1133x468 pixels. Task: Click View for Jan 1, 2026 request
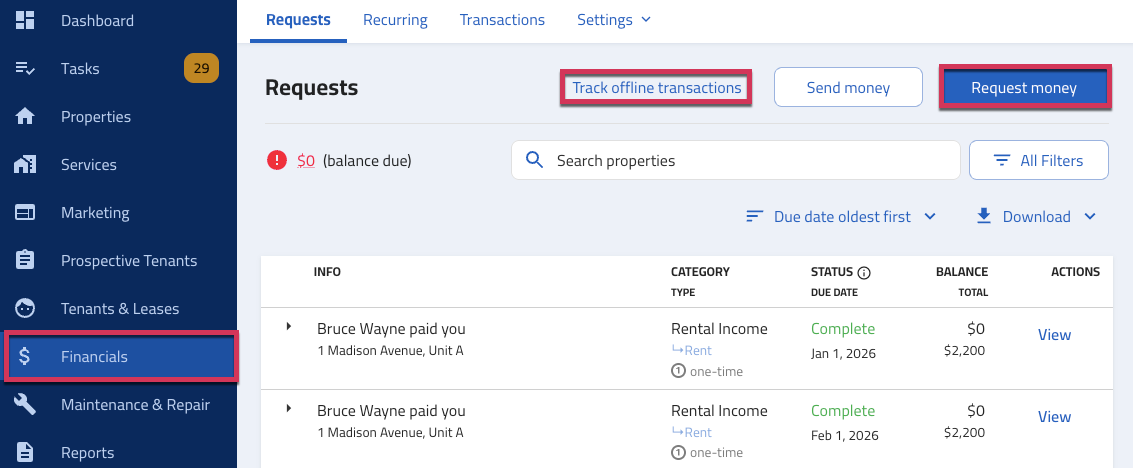pyautogui.click(x=1054, y=334)
